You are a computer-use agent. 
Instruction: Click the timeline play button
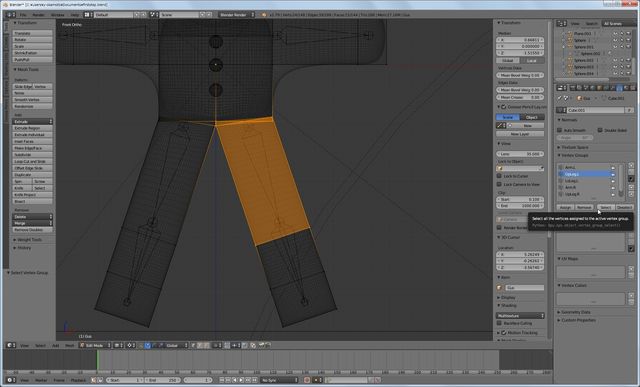coord(241,380)
